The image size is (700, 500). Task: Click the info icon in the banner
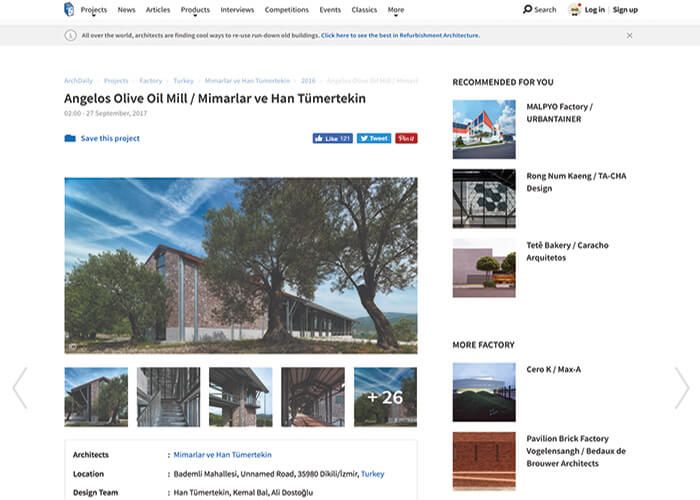pyautogui.click(x=70, y=35)
